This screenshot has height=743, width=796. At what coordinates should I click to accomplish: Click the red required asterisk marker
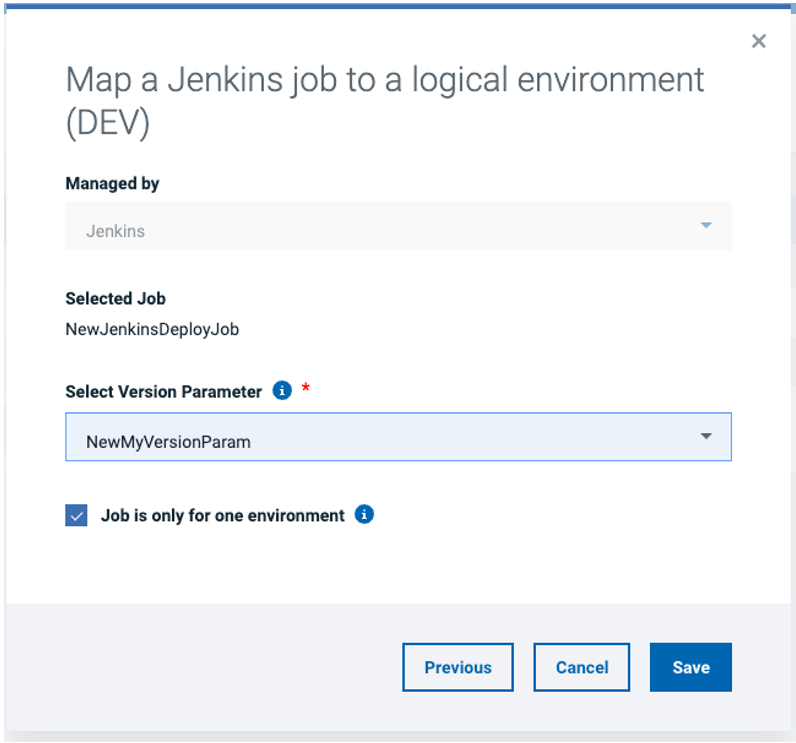click(306, 388)
